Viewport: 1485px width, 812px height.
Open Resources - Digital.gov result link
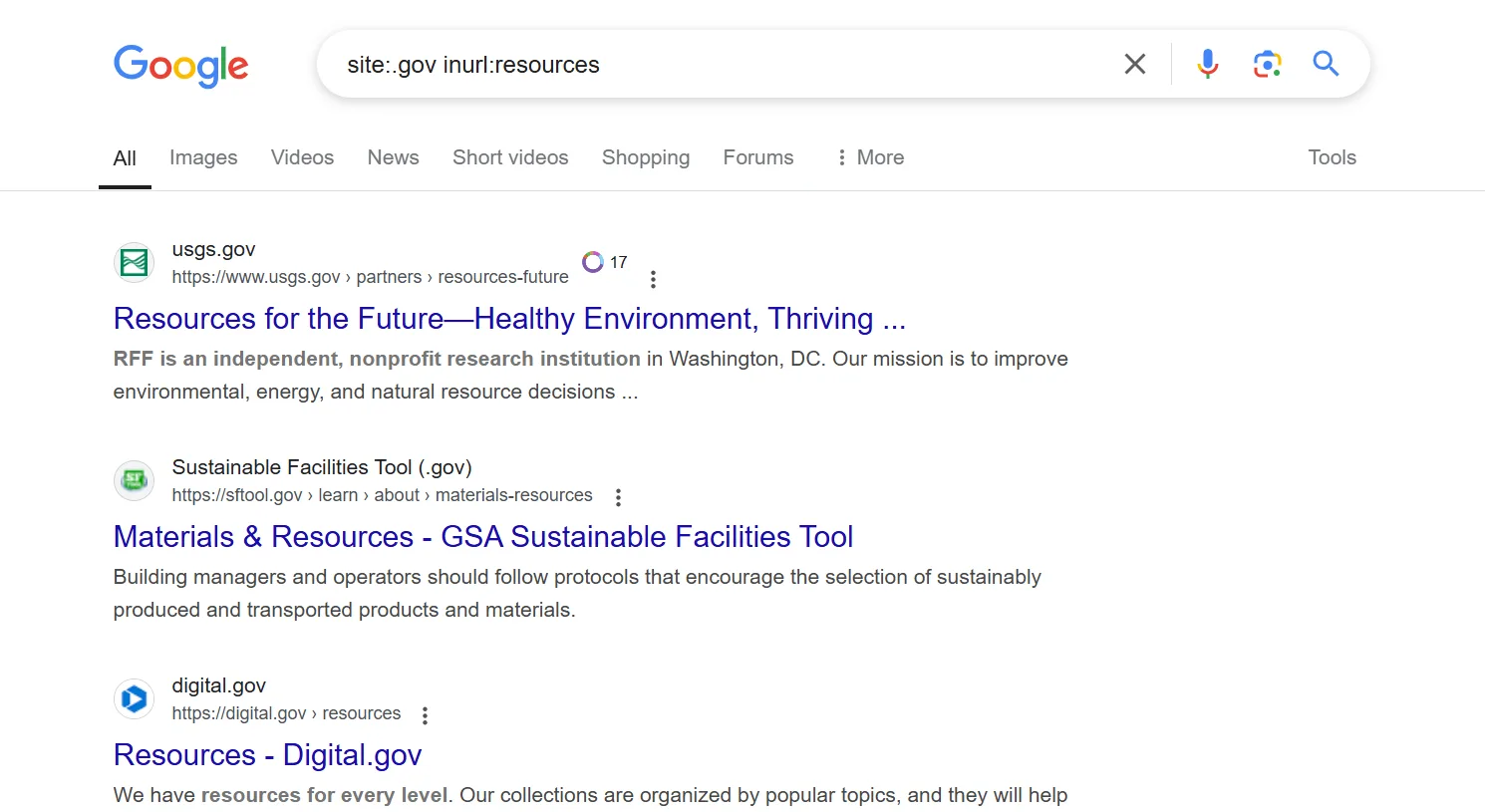pyautogui.click(x=268, y=755)
